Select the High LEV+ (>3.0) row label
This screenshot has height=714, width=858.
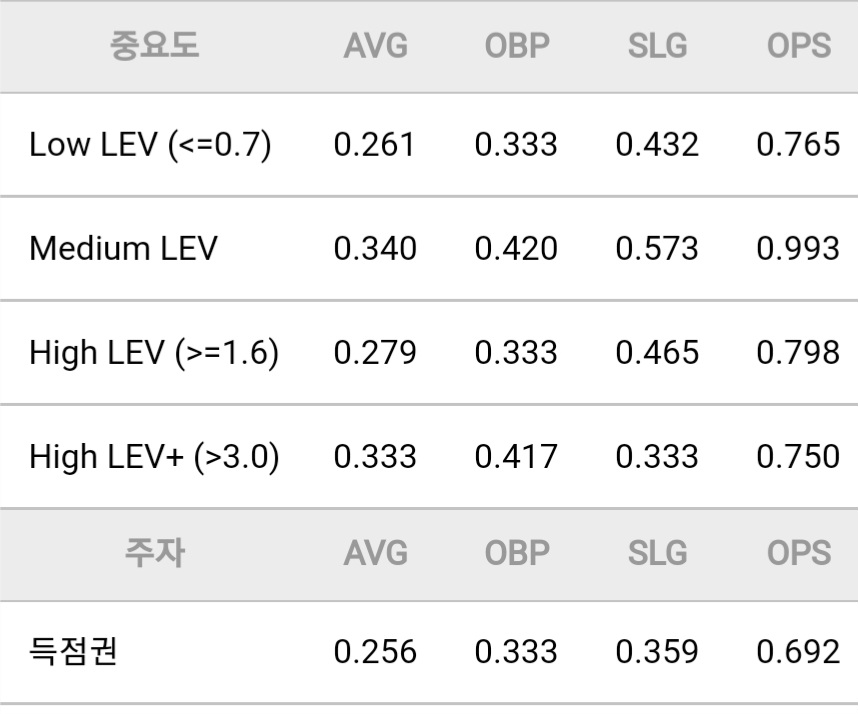pyautogui.click(x=154, y=456)
